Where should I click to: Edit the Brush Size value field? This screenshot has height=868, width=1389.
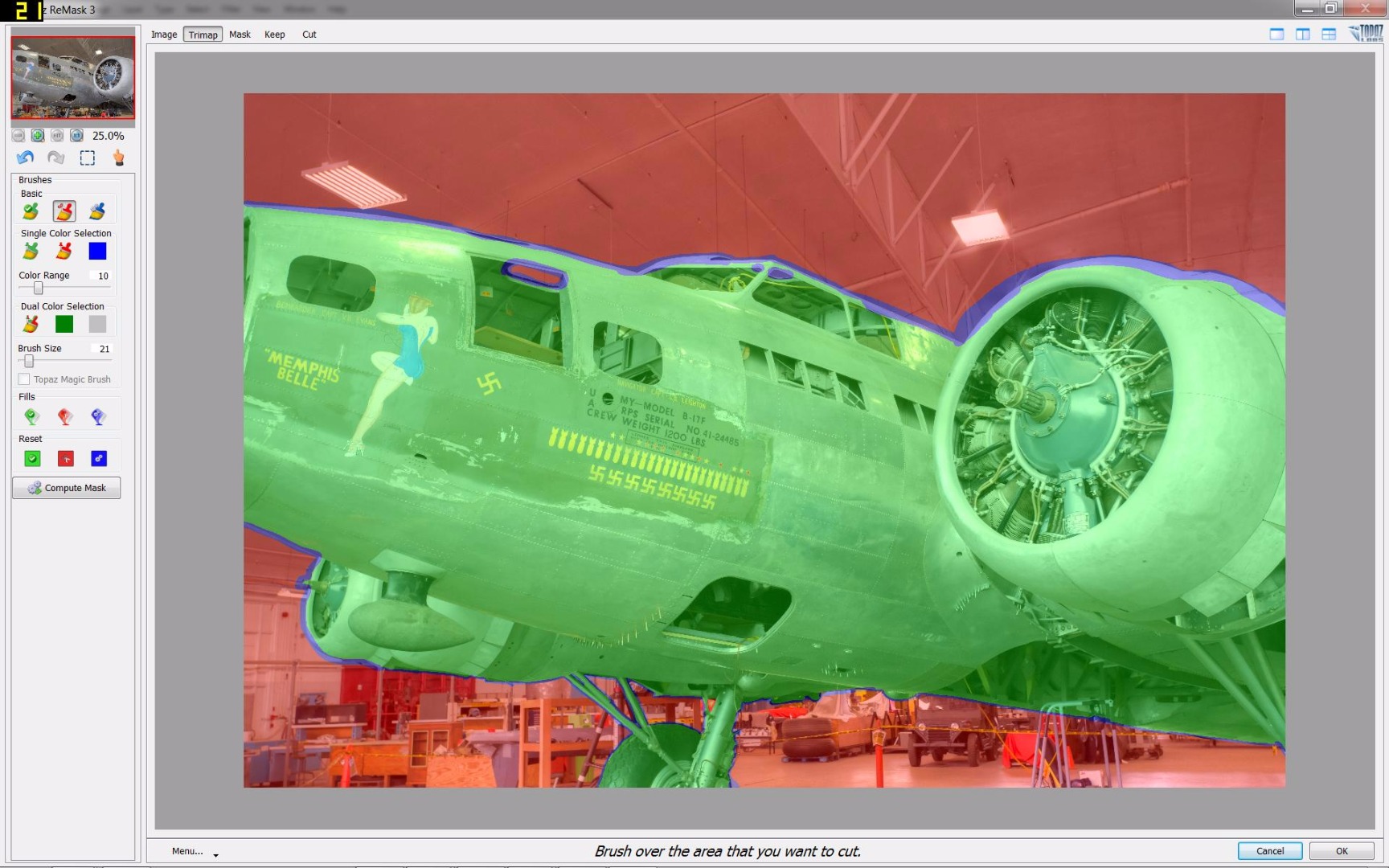point(103,349)
